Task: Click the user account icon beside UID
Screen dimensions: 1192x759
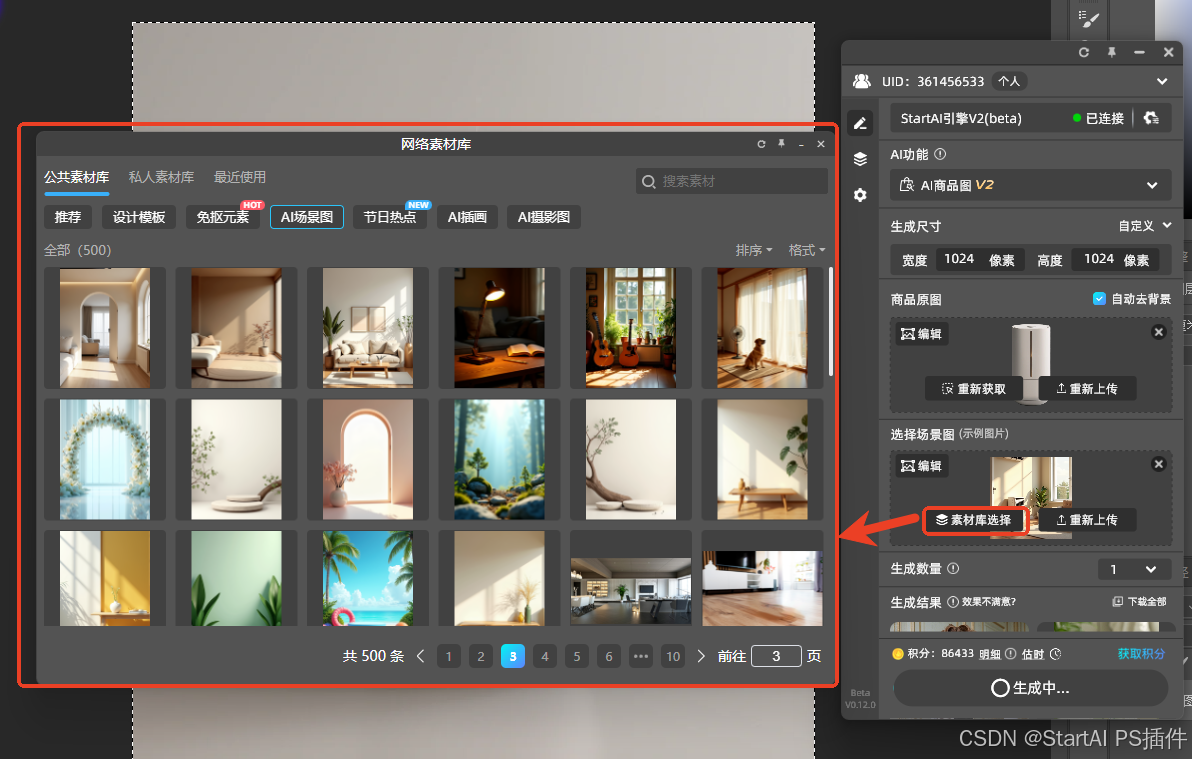Action: coord(862,81)
